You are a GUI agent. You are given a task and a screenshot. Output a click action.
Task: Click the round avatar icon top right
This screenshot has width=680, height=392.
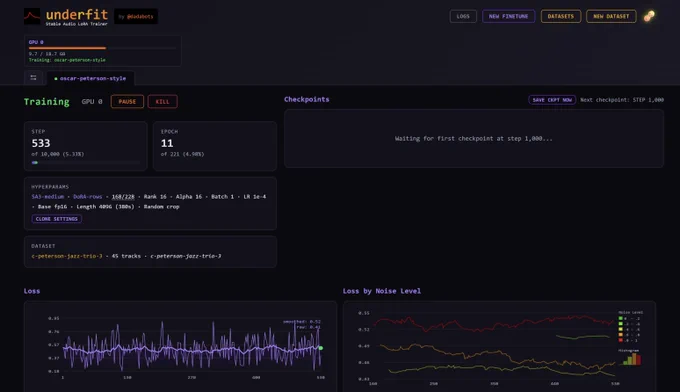point(649,16)
